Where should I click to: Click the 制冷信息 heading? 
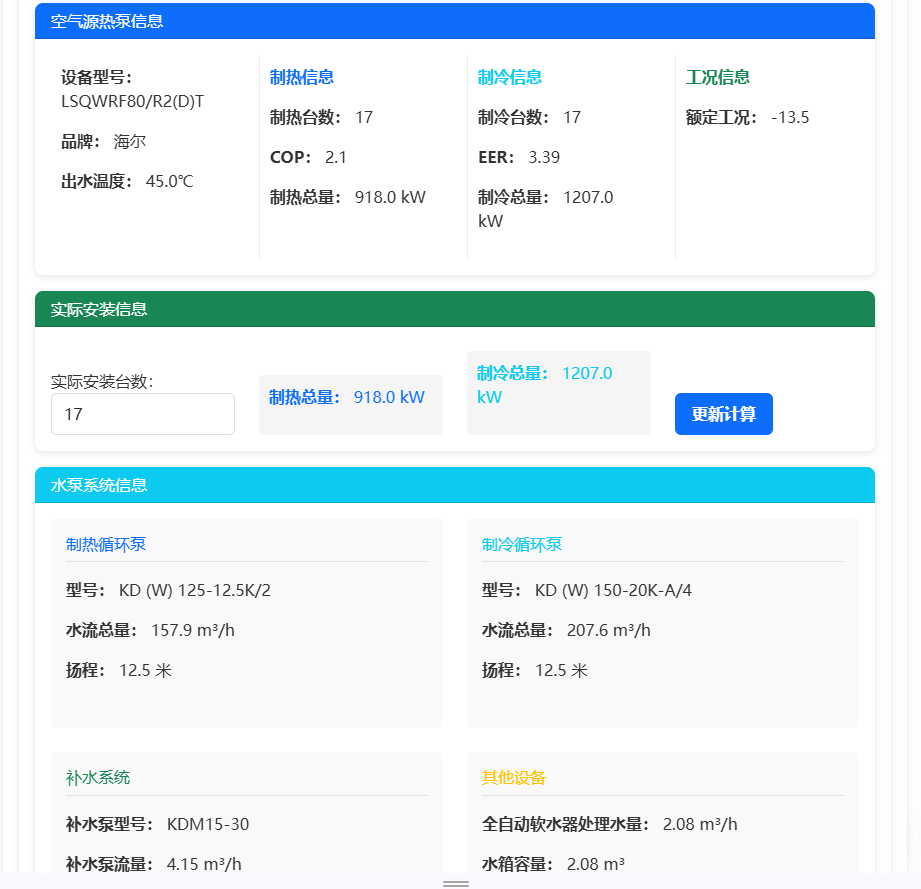click(510, 77)
